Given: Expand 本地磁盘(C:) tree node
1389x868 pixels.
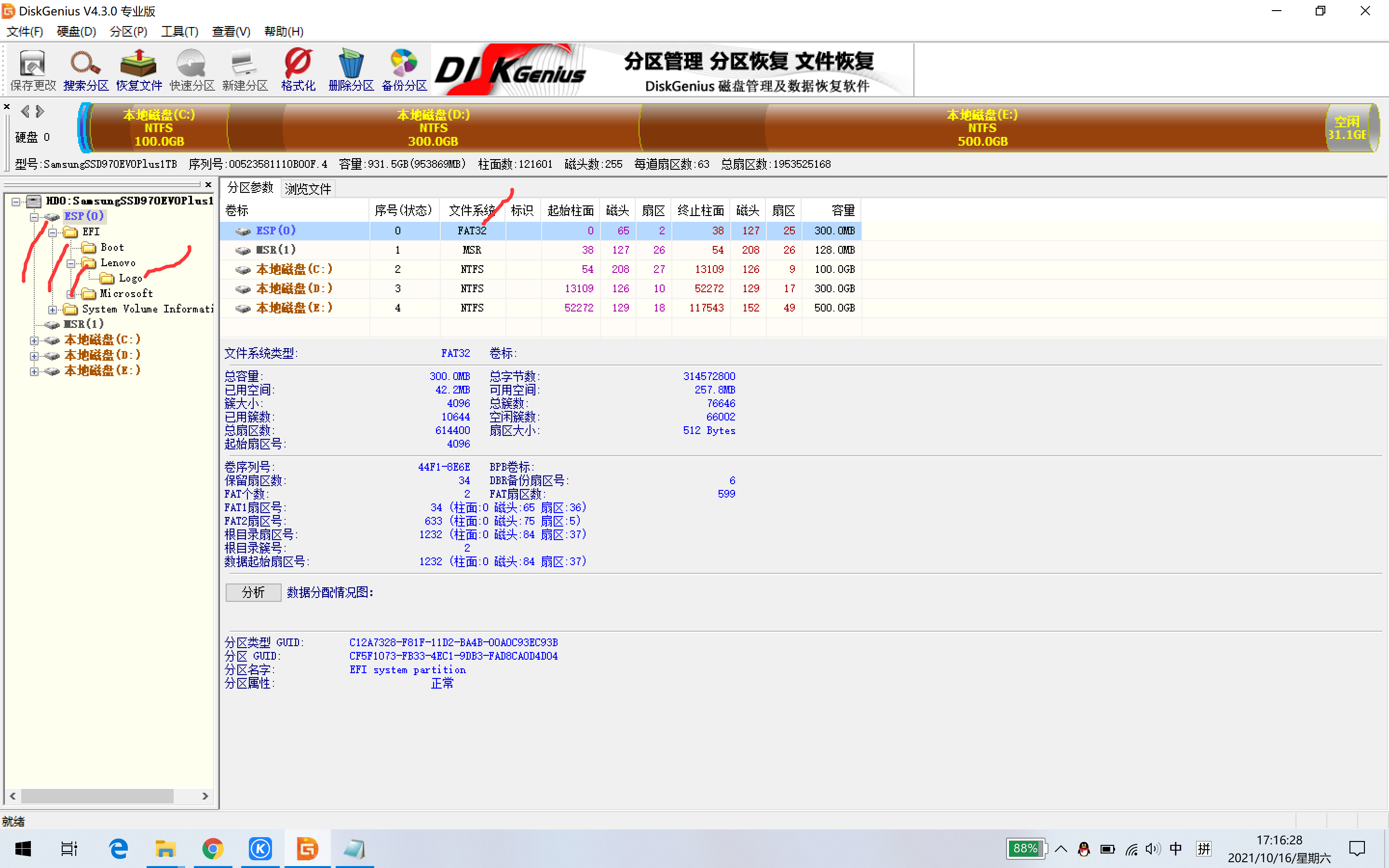Looking at the screenshot, I should pyautogui.click(x=34, y=341).
